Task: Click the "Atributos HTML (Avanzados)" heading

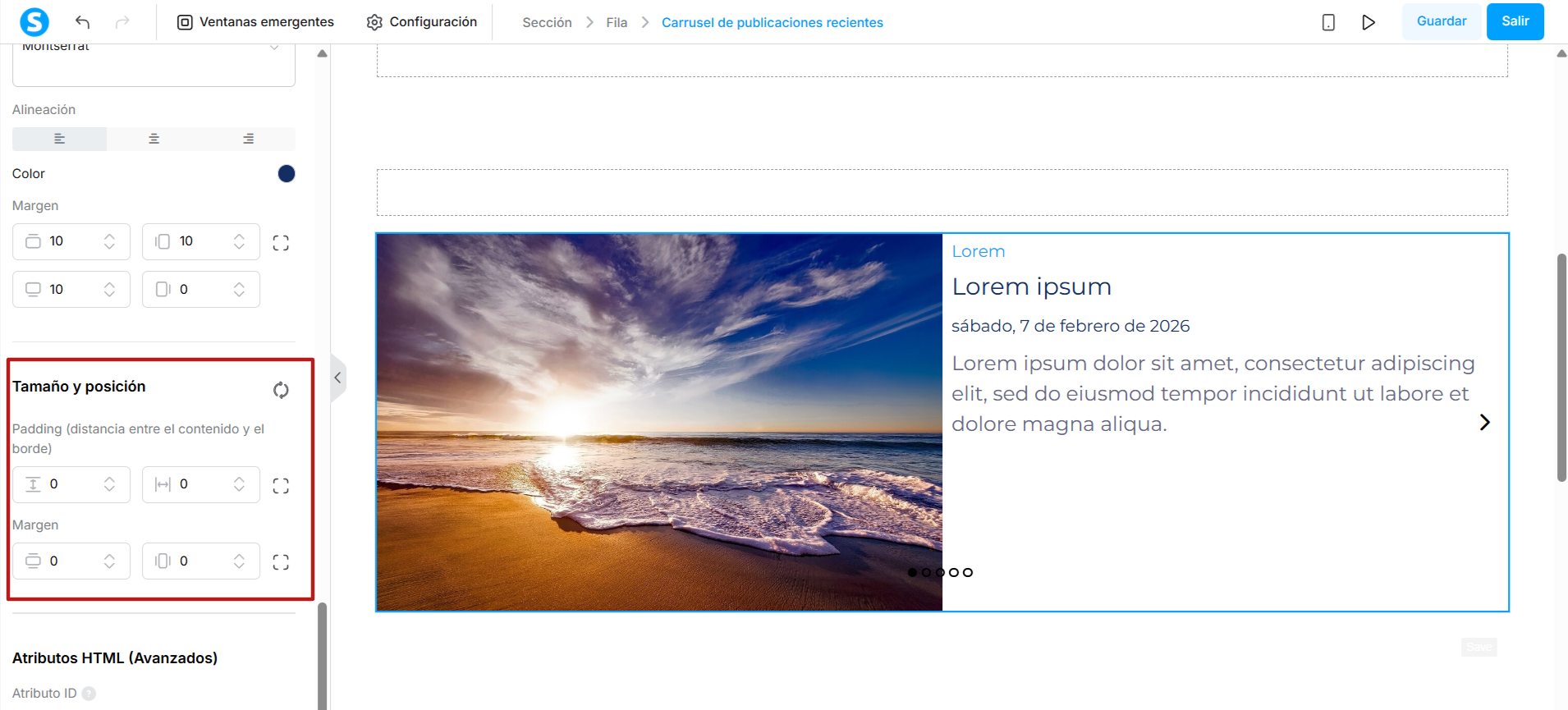Action: click(x=115, y=658)
